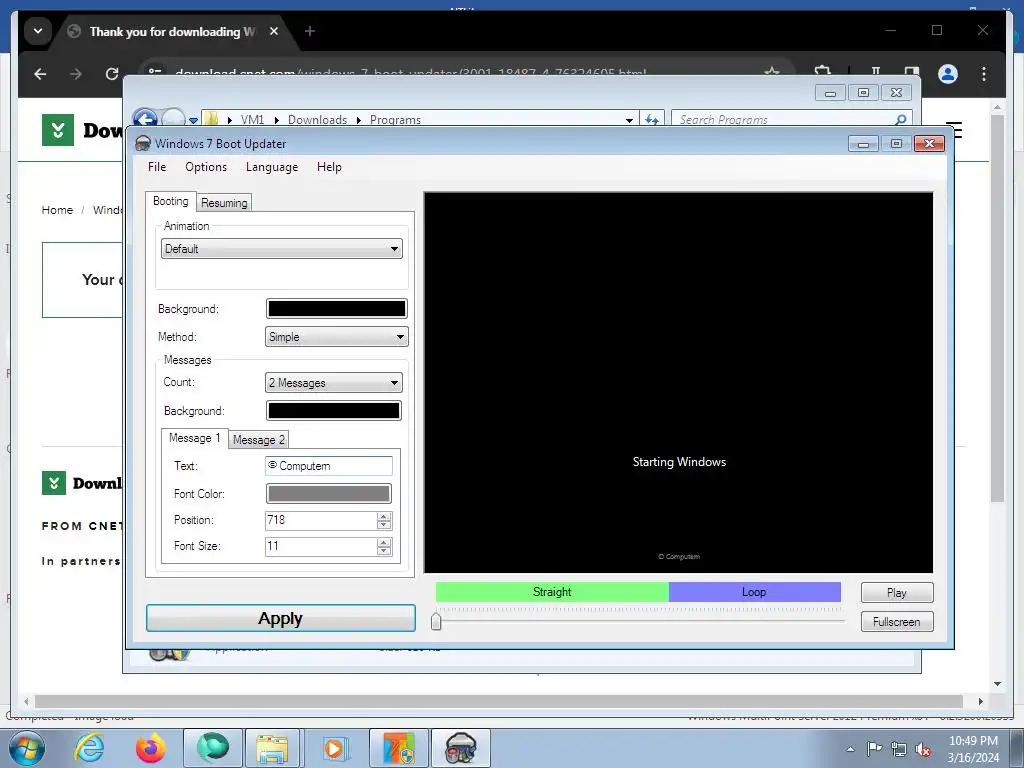The height and width of the screenshot is (768, 1024).
Task: Click the Chrome profile avatar icon
Action: click(x=948, y=74)
